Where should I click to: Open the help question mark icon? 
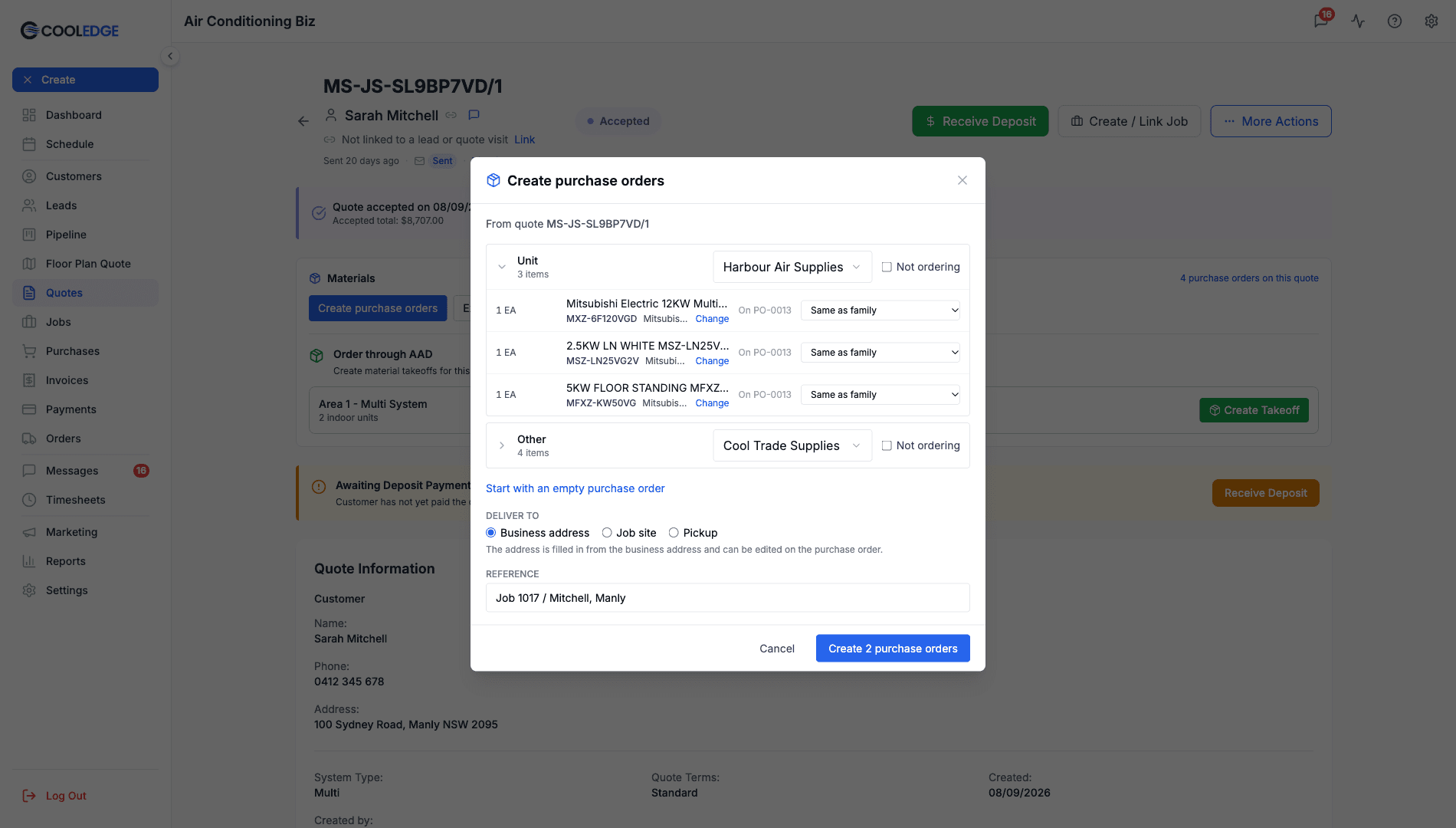tap(1395, 21)
